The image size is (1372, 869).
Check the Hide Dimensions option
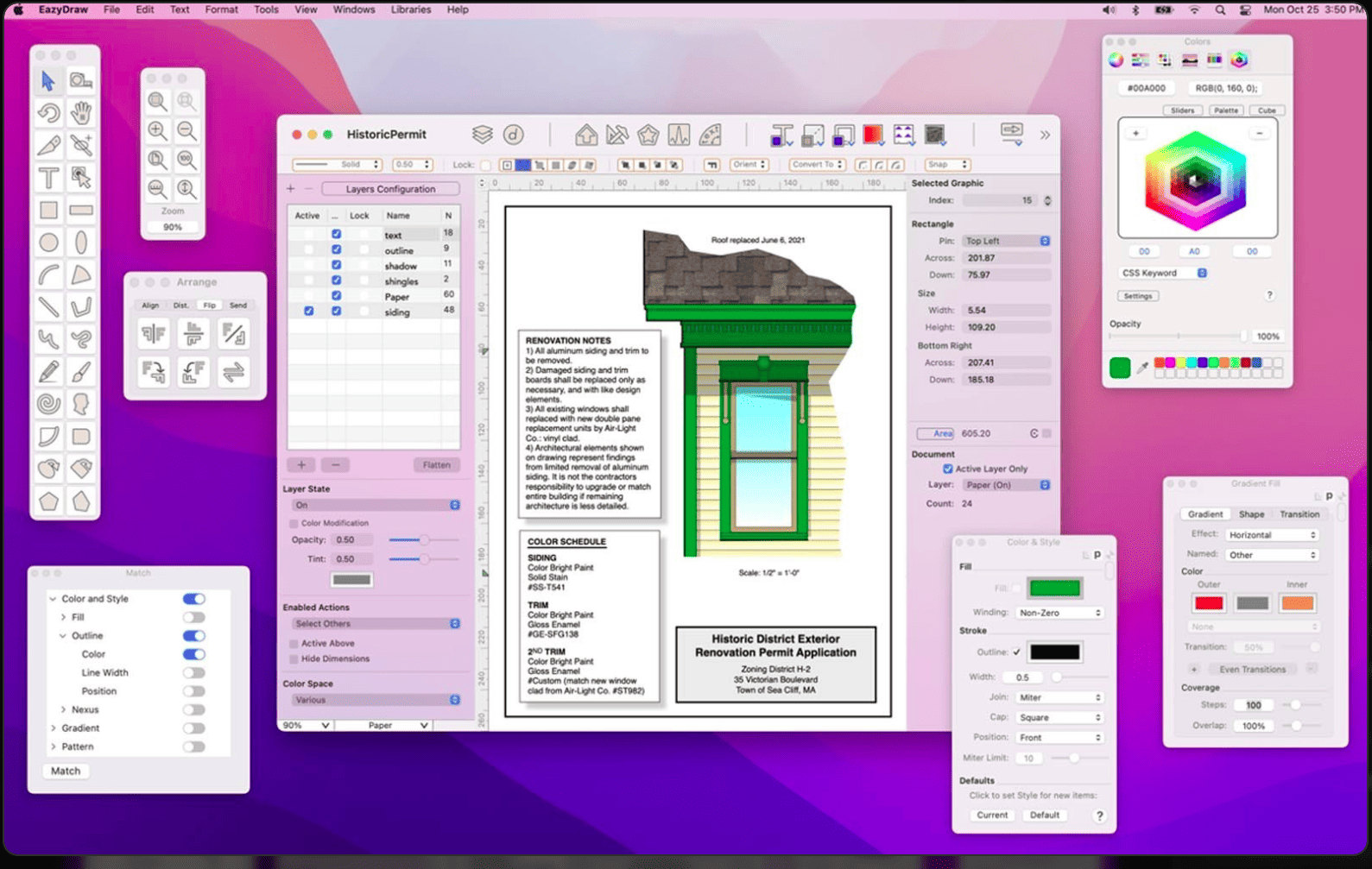coord(294,658)
